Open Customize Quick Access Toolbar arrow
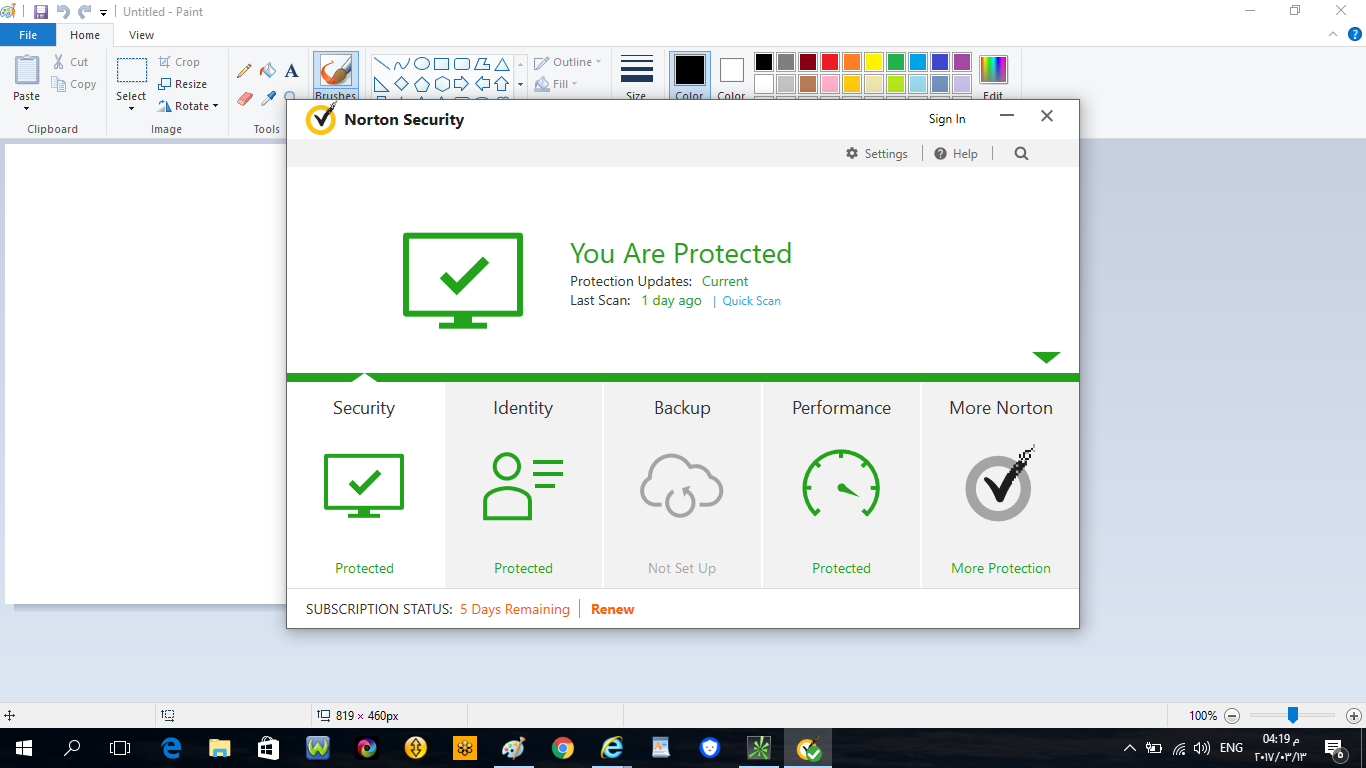Image resolution: width=1366 pixels, height=768 pixels. (x=103, y=13)
